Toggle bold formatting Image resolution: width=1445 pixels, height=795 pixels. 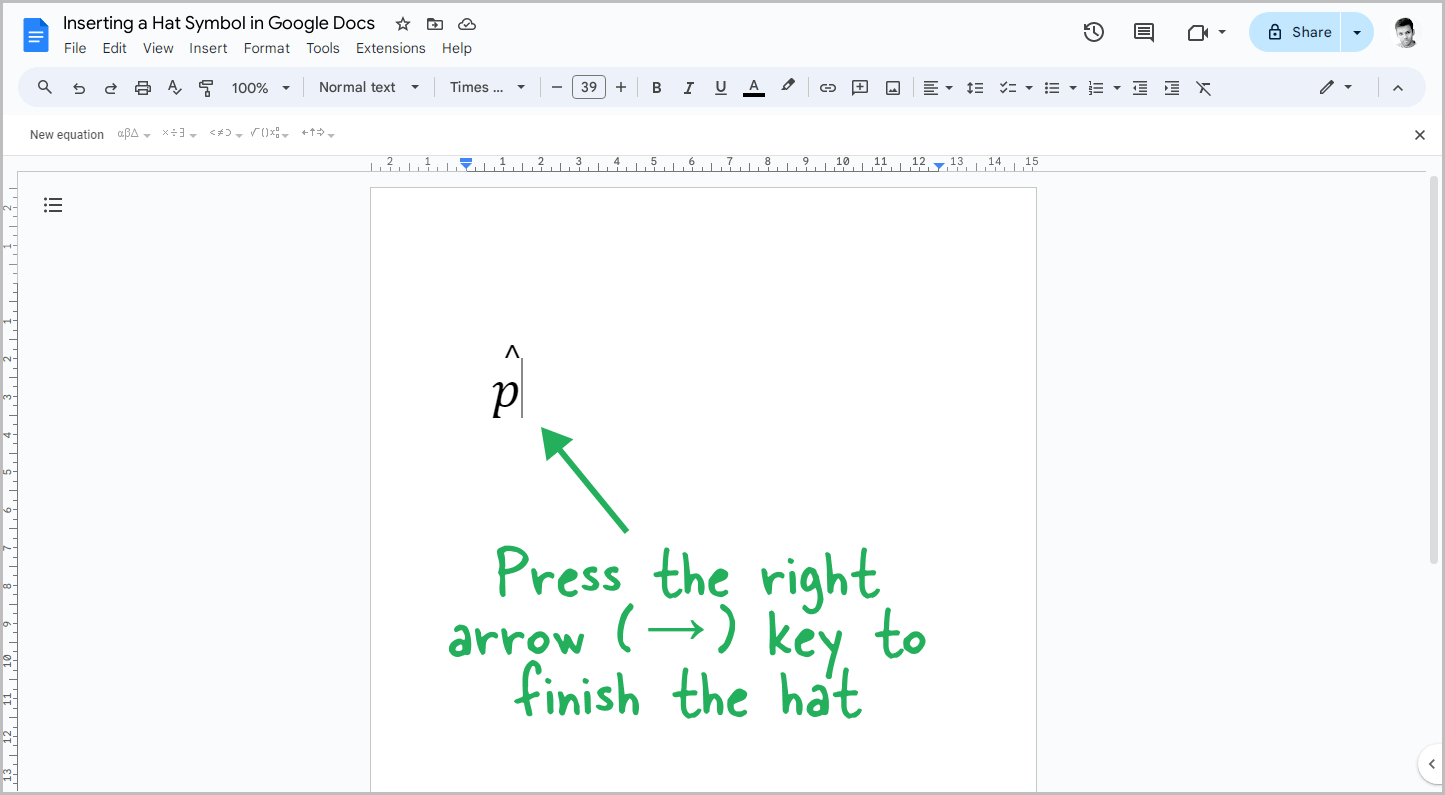[x=656, y=87]
